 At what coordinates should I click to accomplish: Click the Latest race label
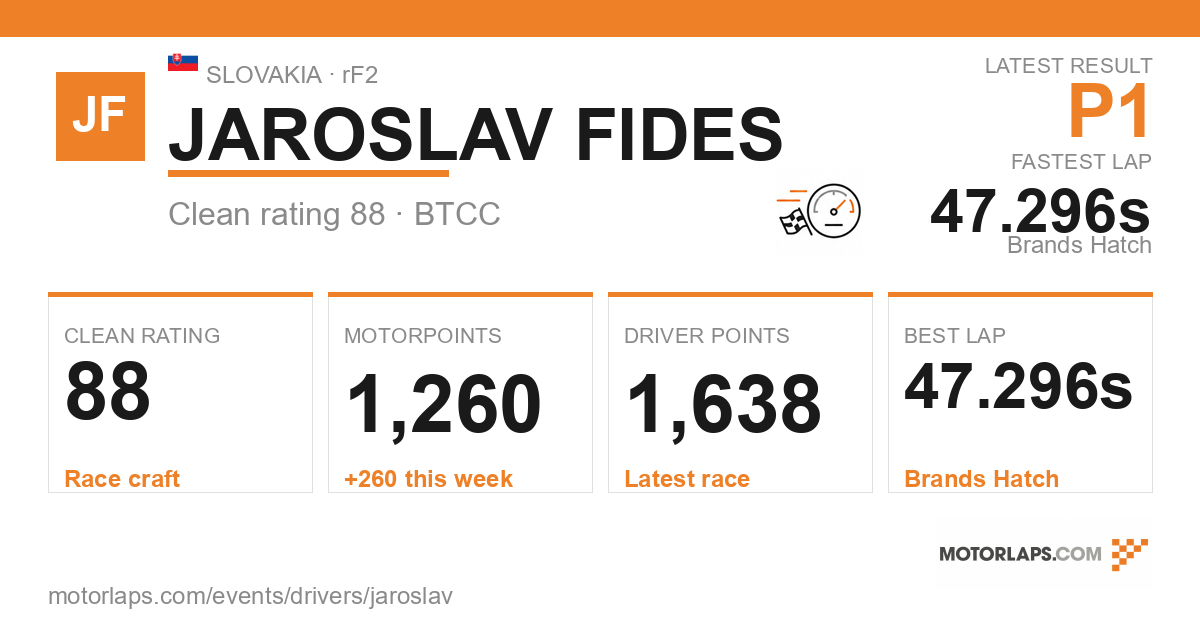click(x=687, y=479)
